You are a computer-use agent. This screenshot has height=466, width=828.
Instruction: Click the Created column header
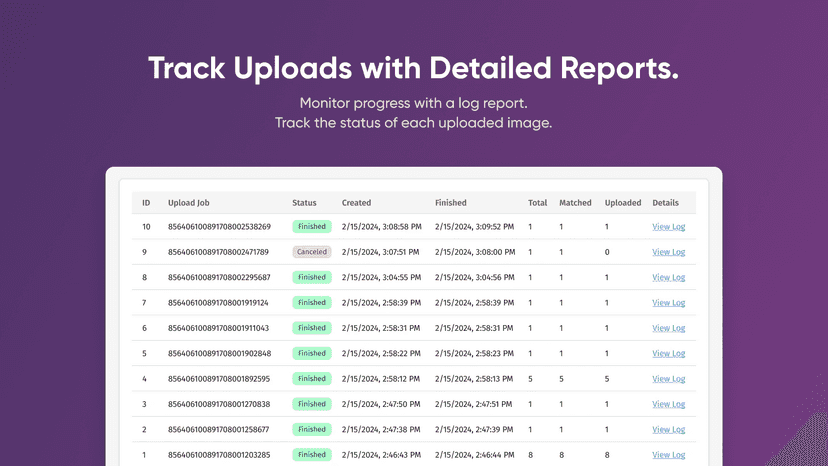[x=356, y=203]
